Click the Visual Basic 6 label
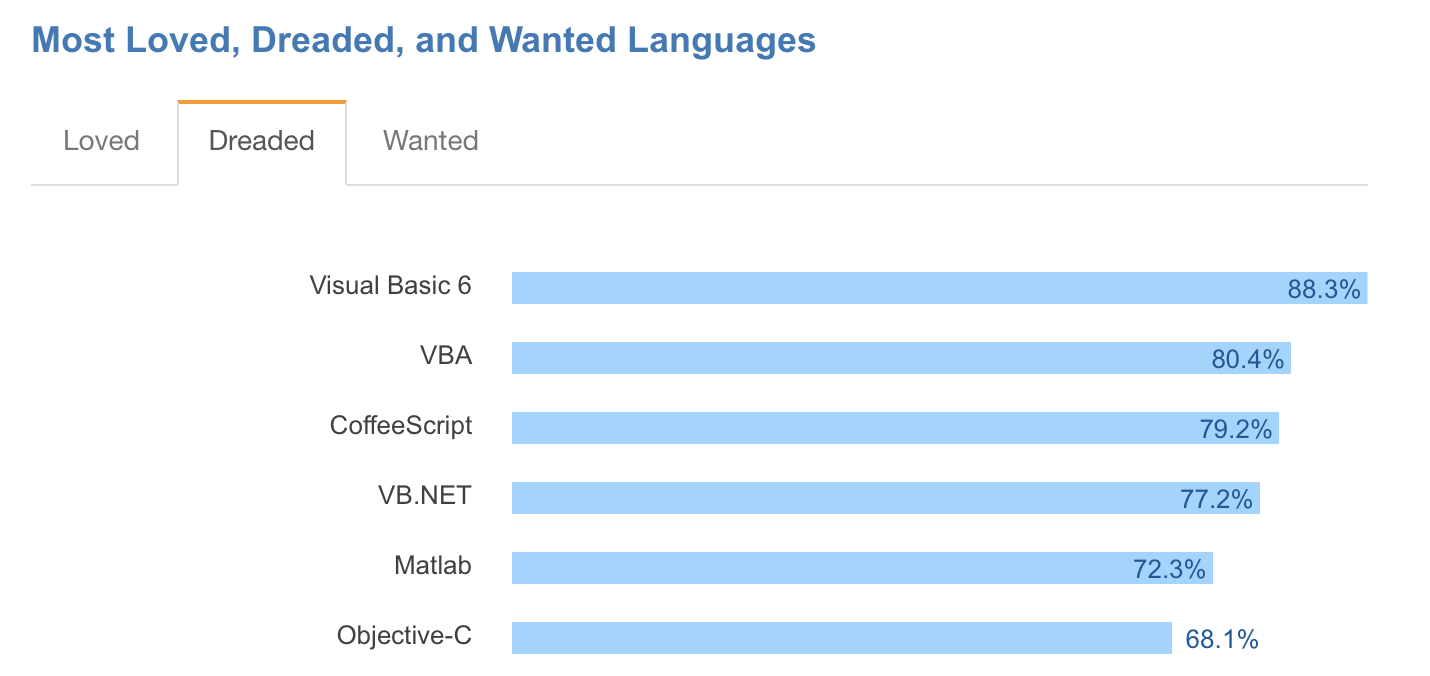This screenshot has width=1430, height=676. pyautogui.click(x=390, y=286)
